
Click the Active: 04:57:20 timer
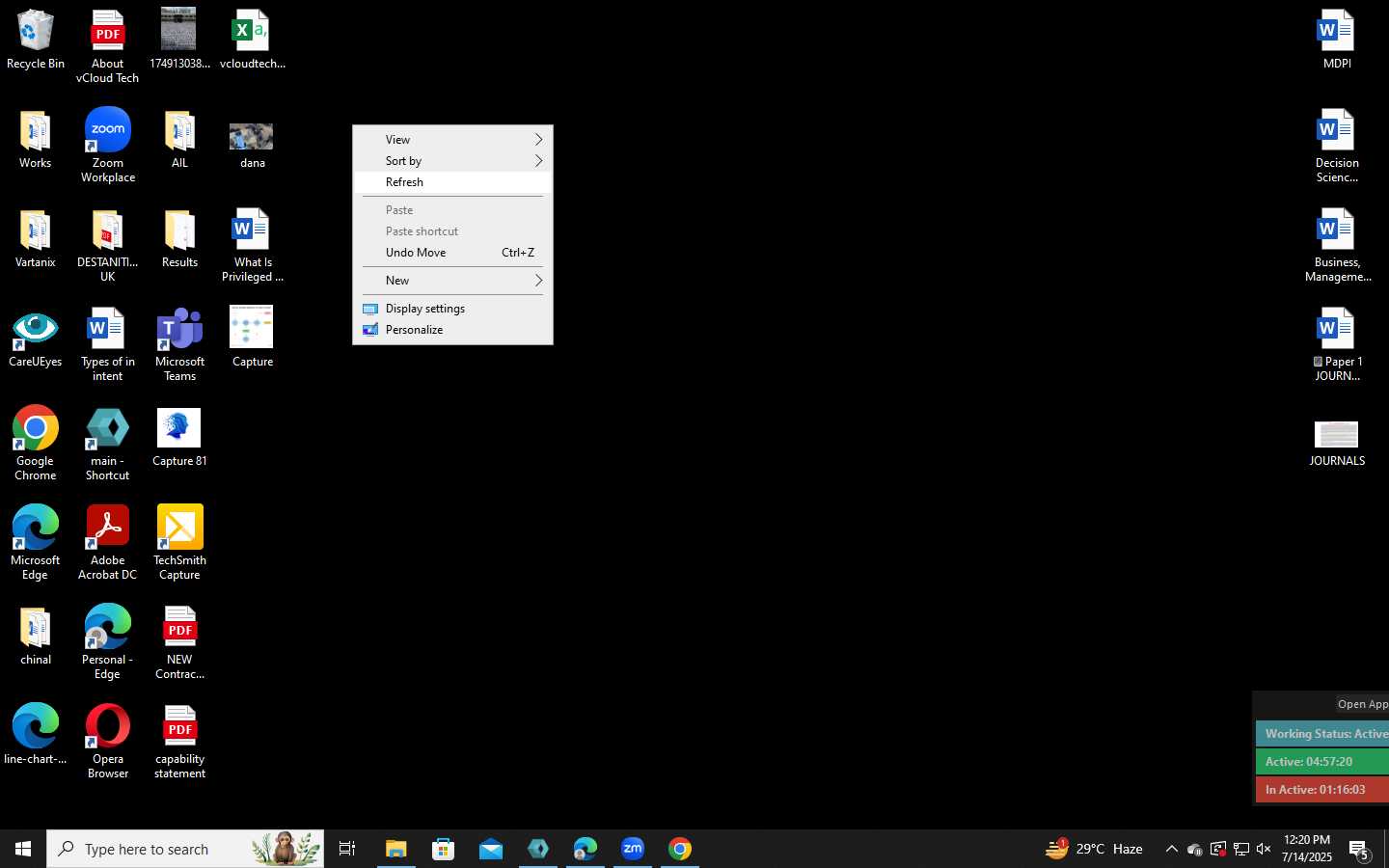tap(1322, 762)
